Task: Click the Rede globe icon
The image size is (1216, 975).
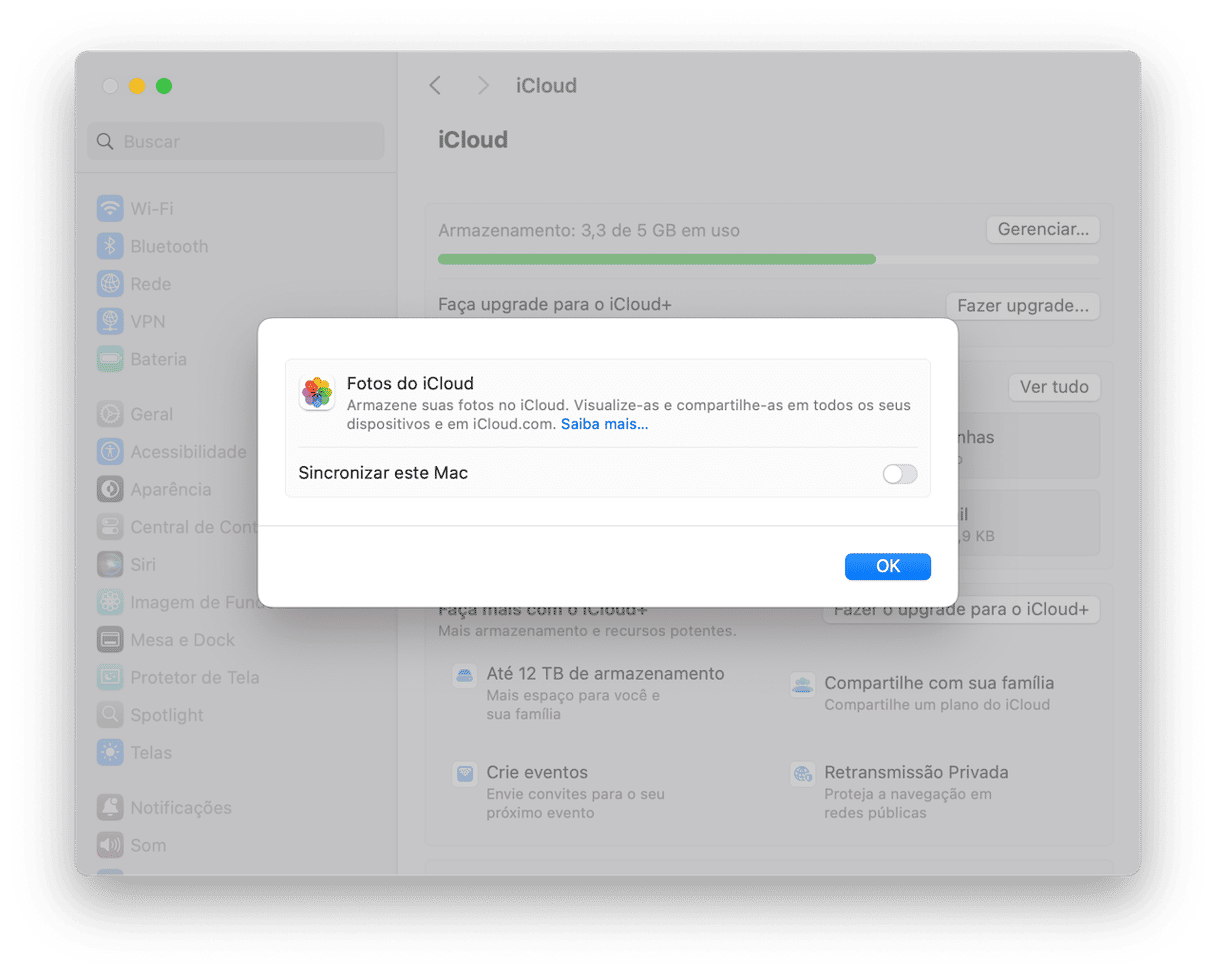Action: (x=110, y=284)
